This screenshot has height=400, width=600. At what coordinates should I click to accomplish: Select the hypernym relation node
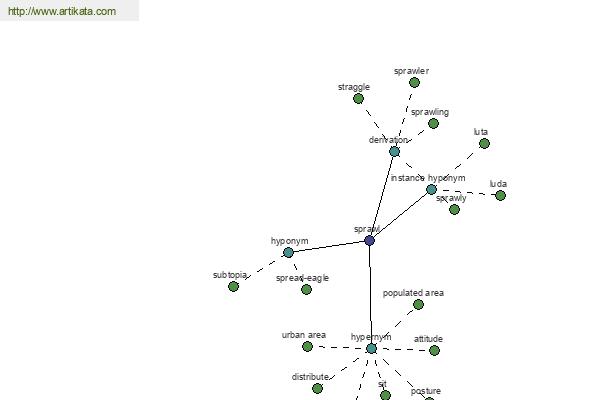371,348
